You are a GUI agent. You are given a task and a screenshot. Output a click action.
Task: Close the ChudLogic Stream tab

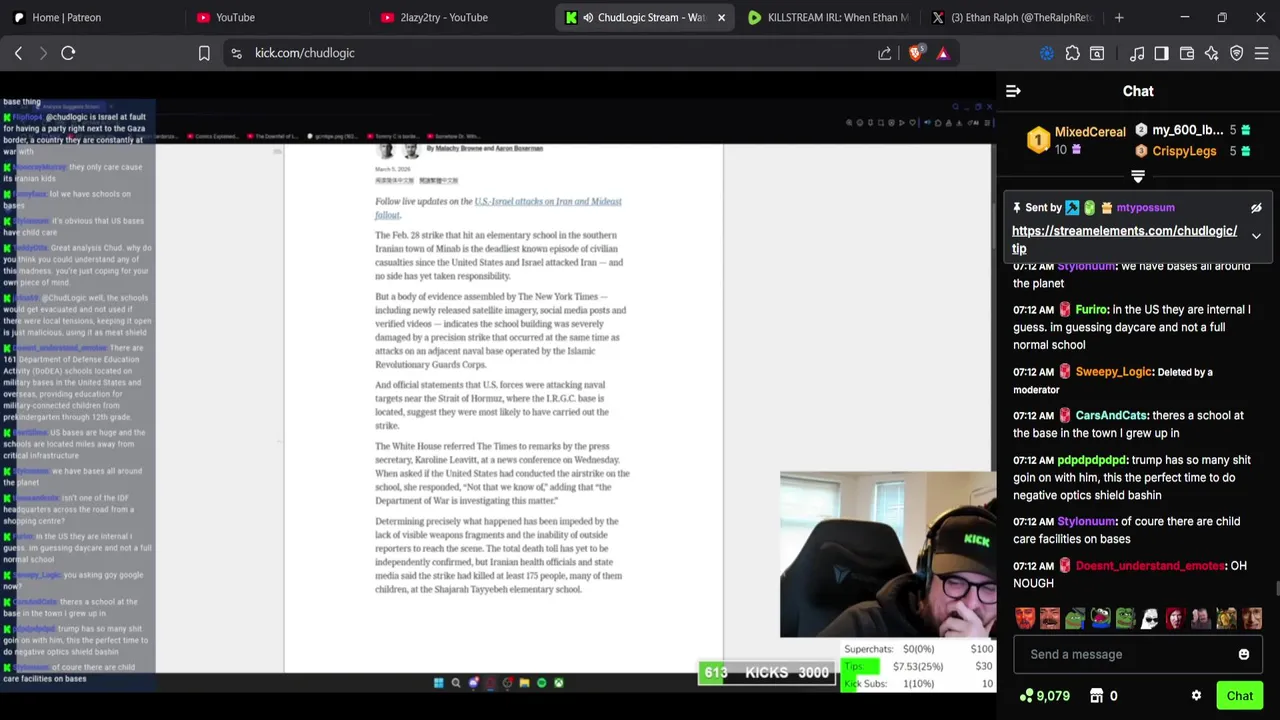721,17
